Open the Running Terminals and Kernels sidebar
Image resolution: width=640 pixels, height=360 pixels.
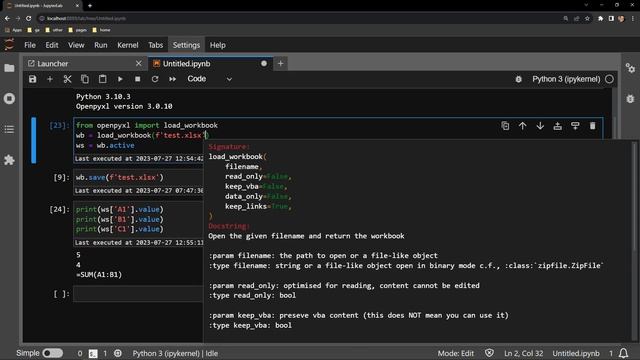pyautogui.click(x=9, y=98)
